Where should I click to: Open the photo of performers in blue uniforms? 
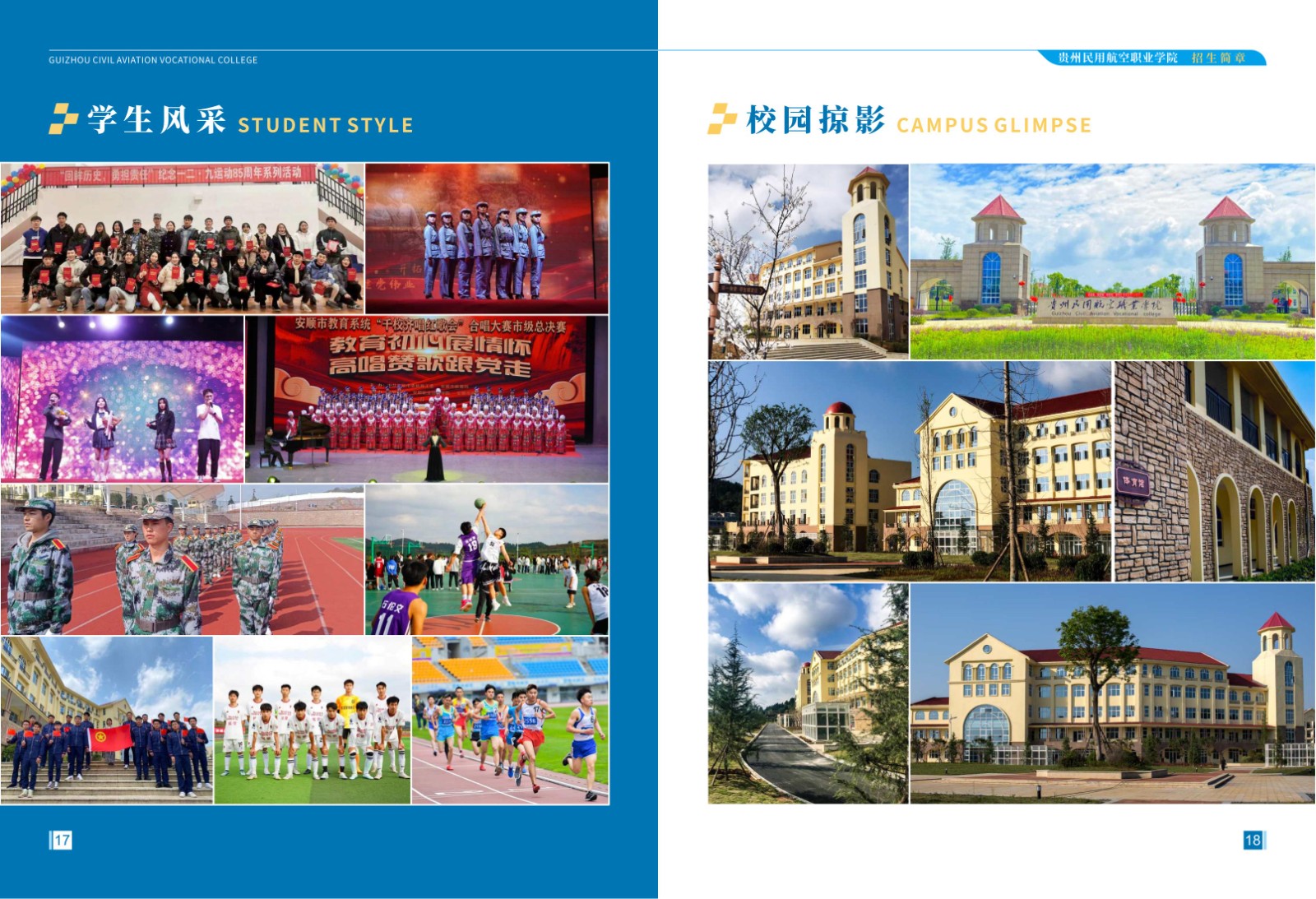pos(487,238)
